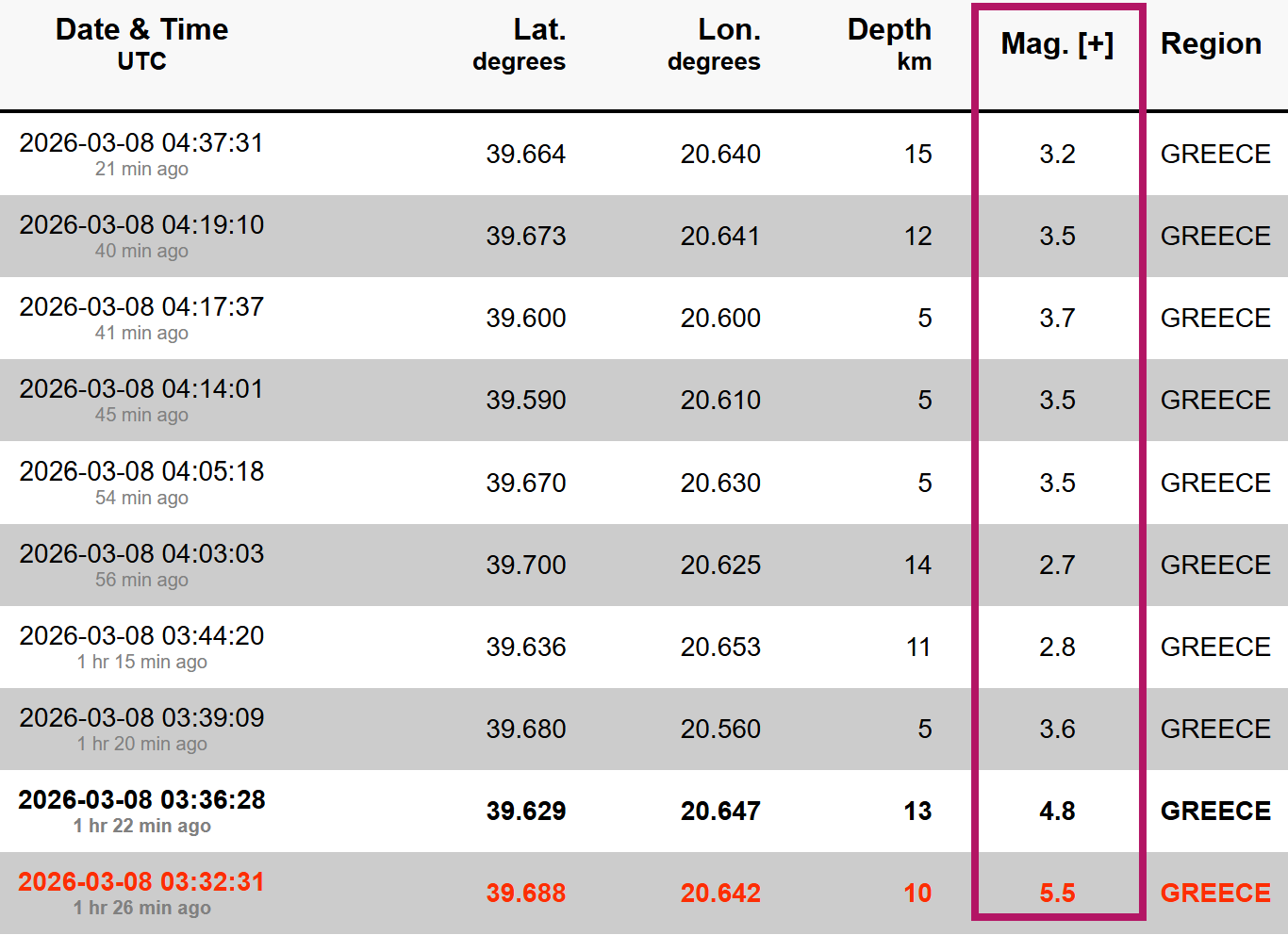Click the magnitude 5.5 value

1057,894
